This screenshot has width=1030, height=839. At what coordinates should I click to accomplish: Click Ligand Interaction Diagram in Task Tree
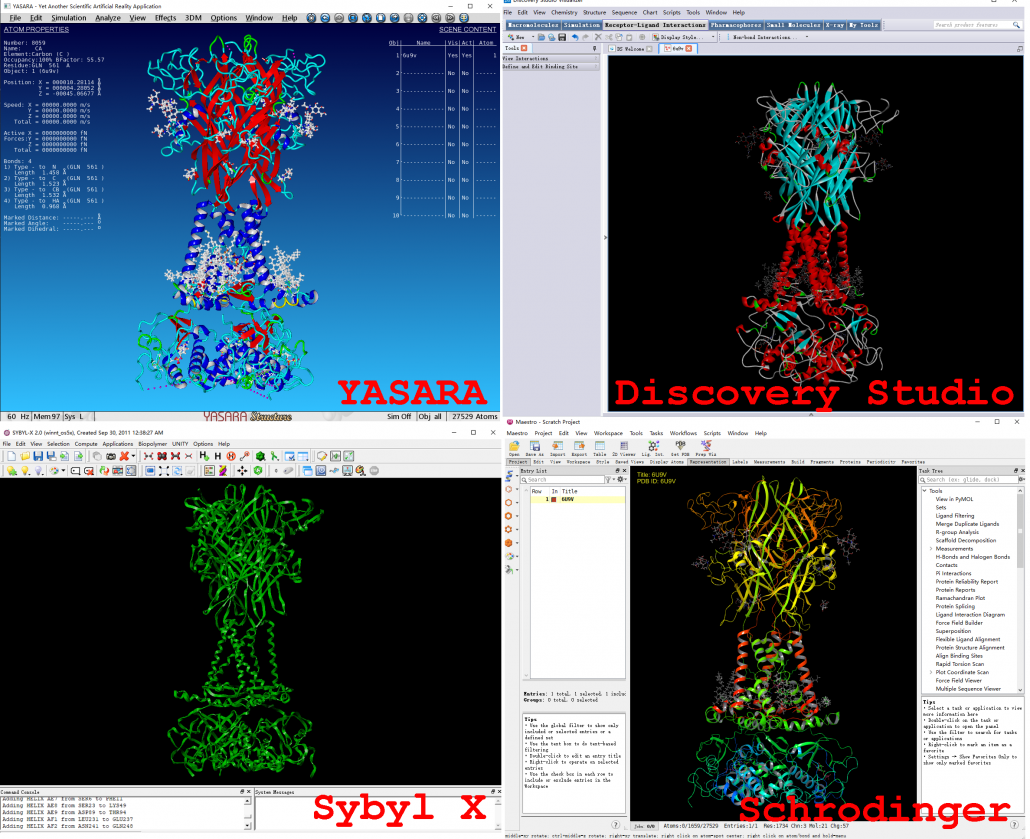970,615
